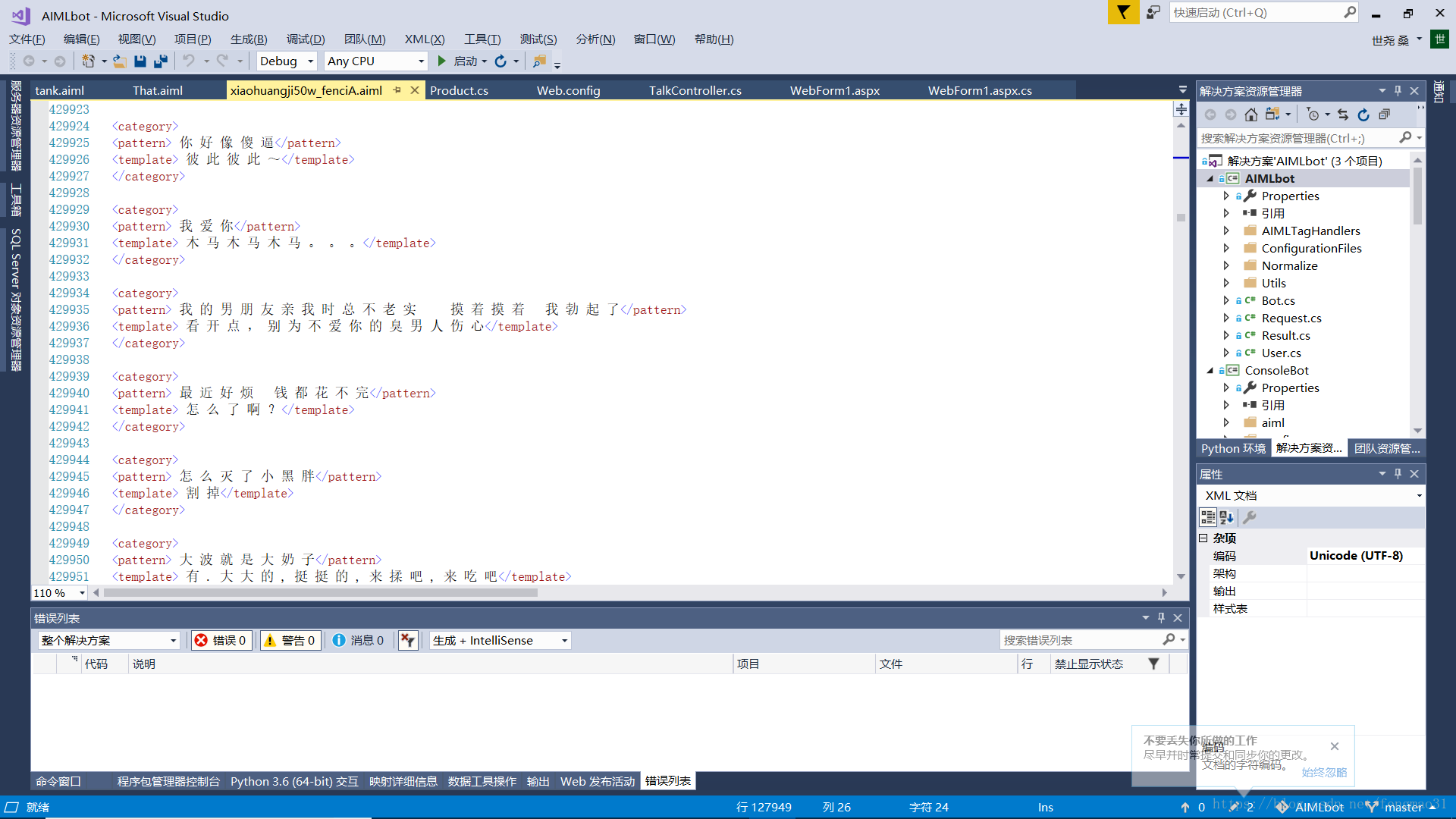Click the AIMLbot repository in the status bar
The height and width of the screenshot is (819, 1456).
[1311, 808]
